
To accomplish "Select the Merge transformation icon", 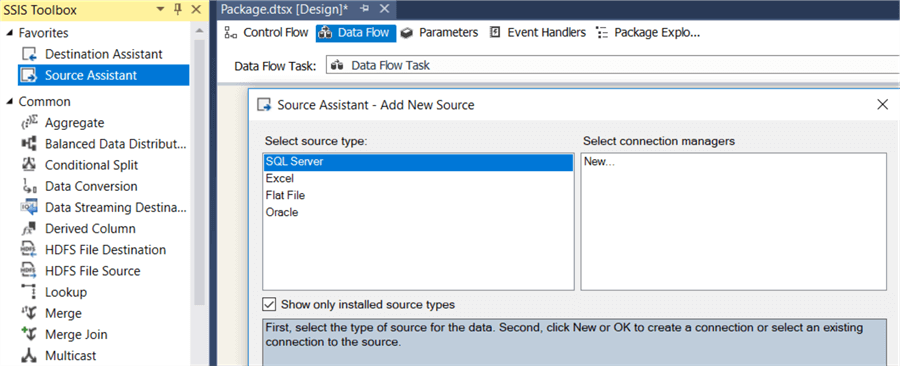I will [x=29, y=314].
